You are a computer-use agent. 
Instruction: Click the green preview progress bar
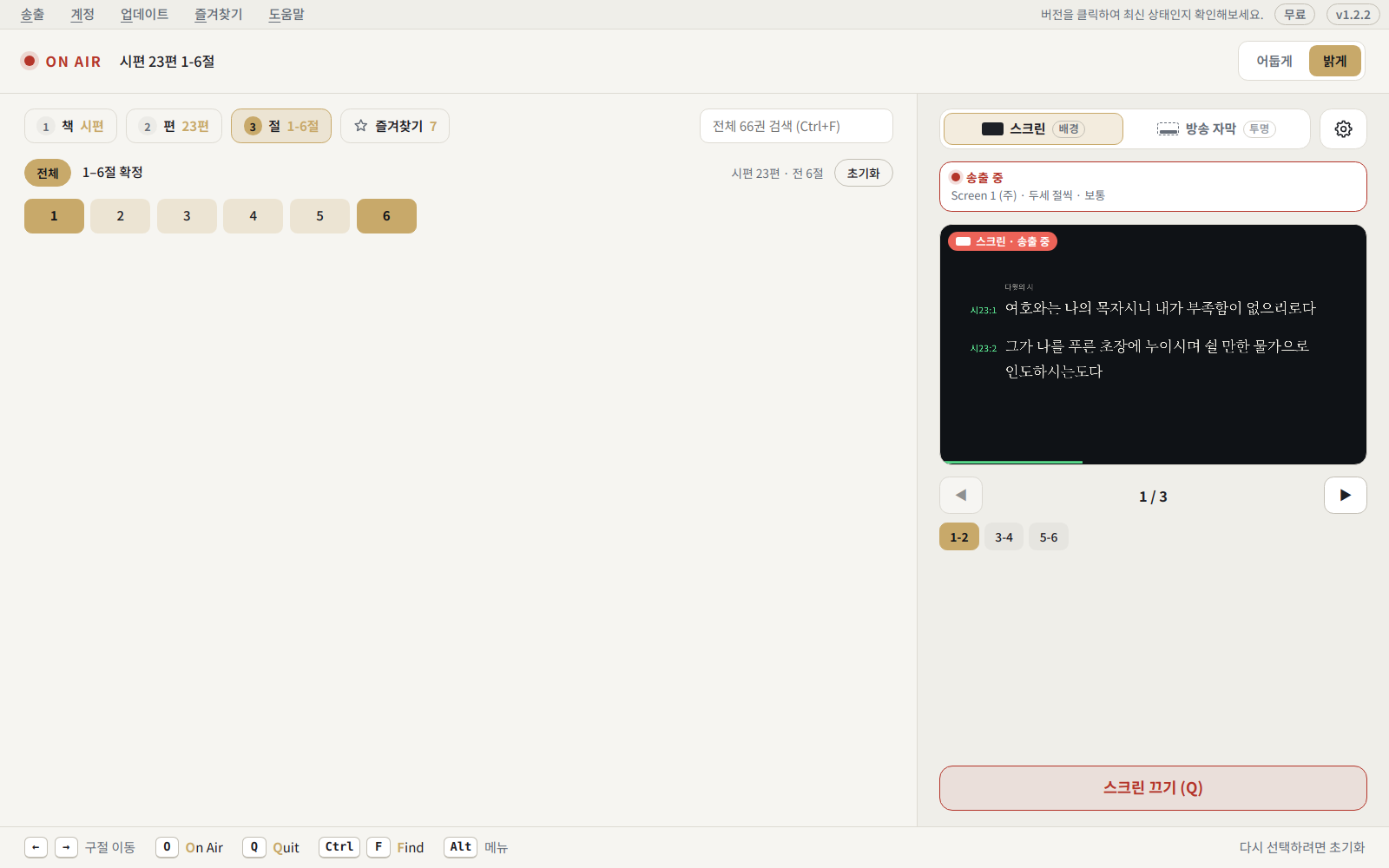pos(1012,462)
